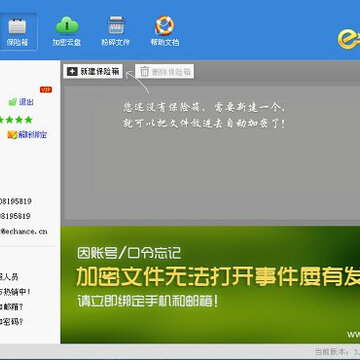
Task: Click the echance.cn email address
Action: pyautogui.click(x=23, y=231)
